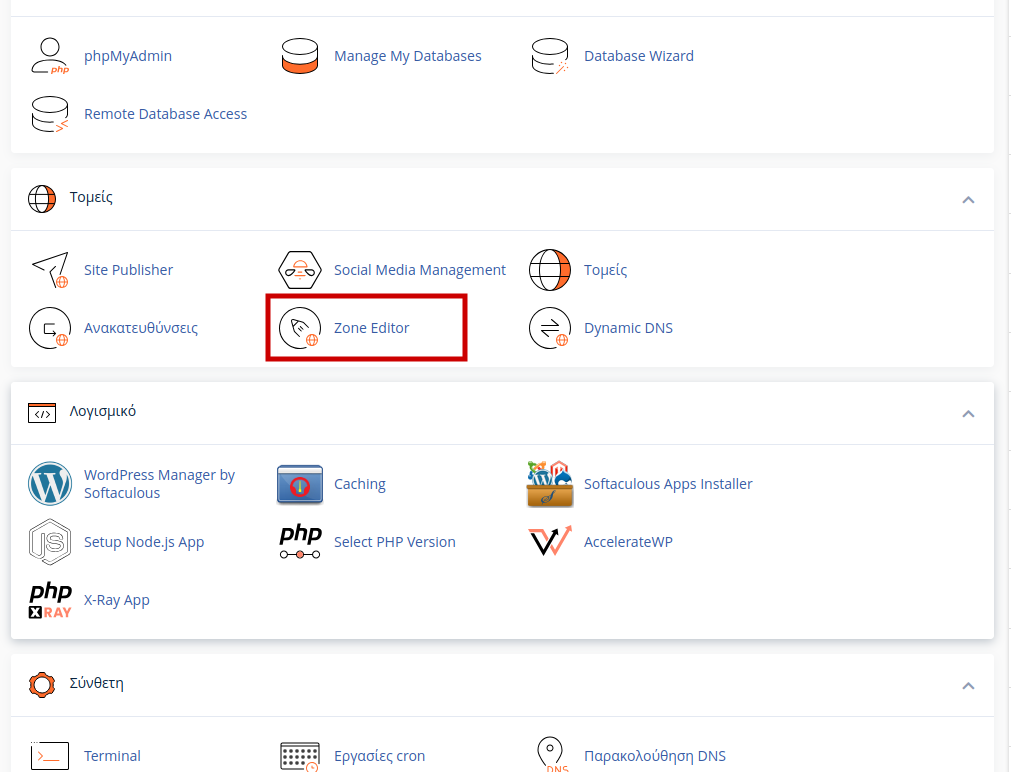Open the X-Ray App link

coord(117,600)
